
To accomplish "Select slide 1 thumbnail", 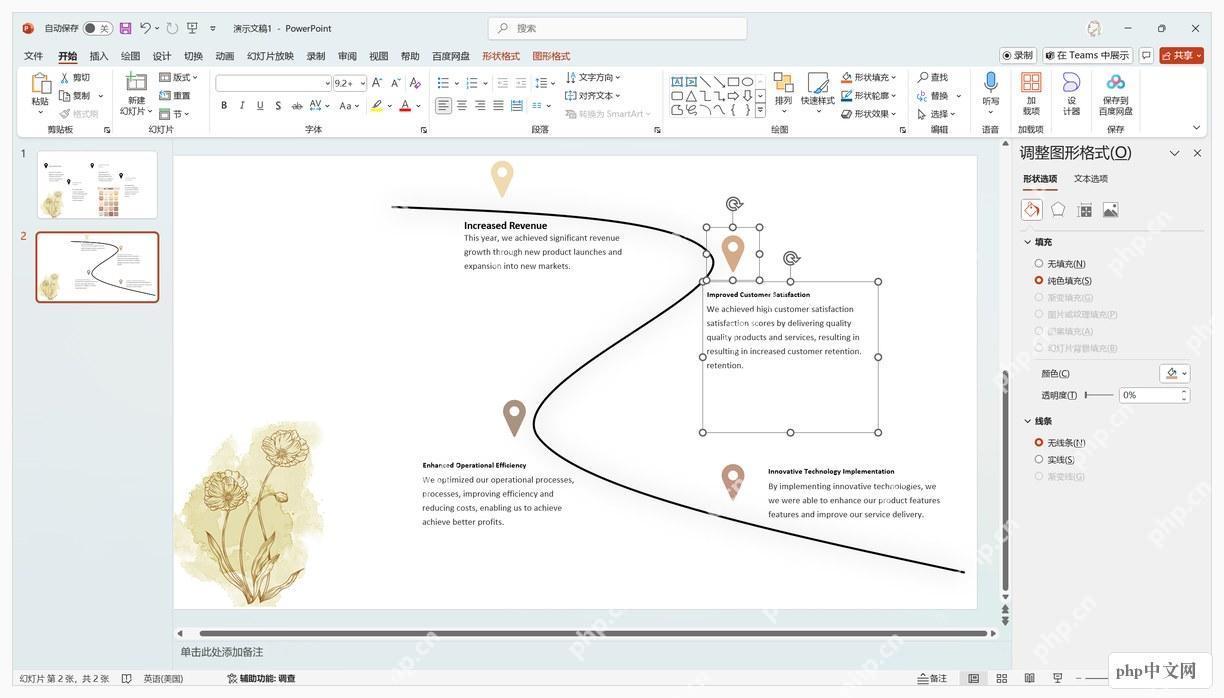I will tap(97, 185).
